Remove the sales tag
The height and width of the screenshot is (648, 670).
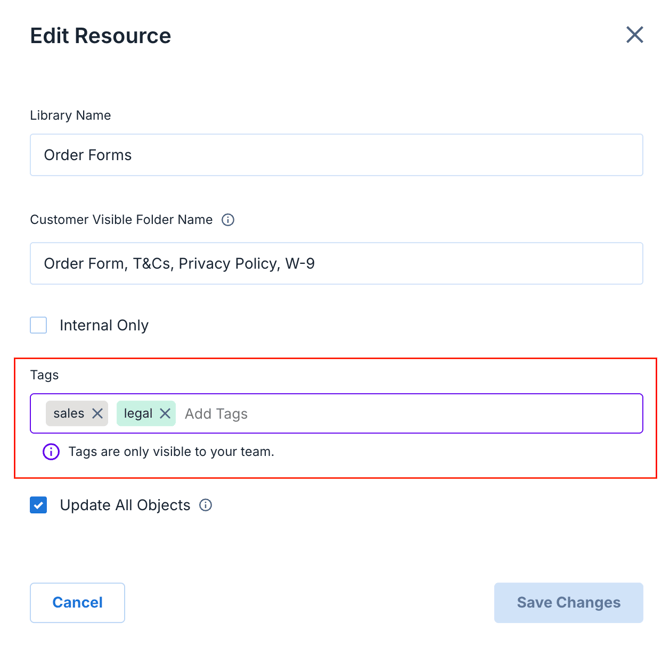click(x=97, y=413)
